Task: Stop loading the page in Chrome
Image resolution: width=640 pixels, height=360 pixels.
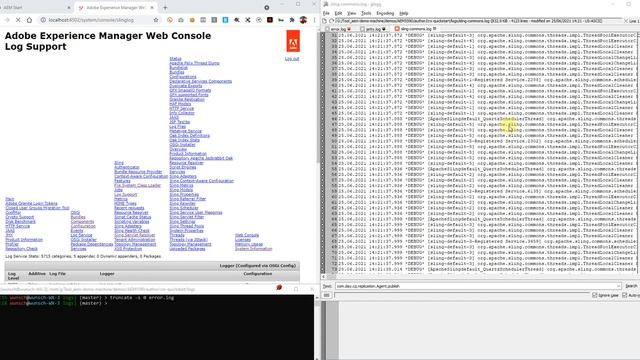Action: click(18, 20)
